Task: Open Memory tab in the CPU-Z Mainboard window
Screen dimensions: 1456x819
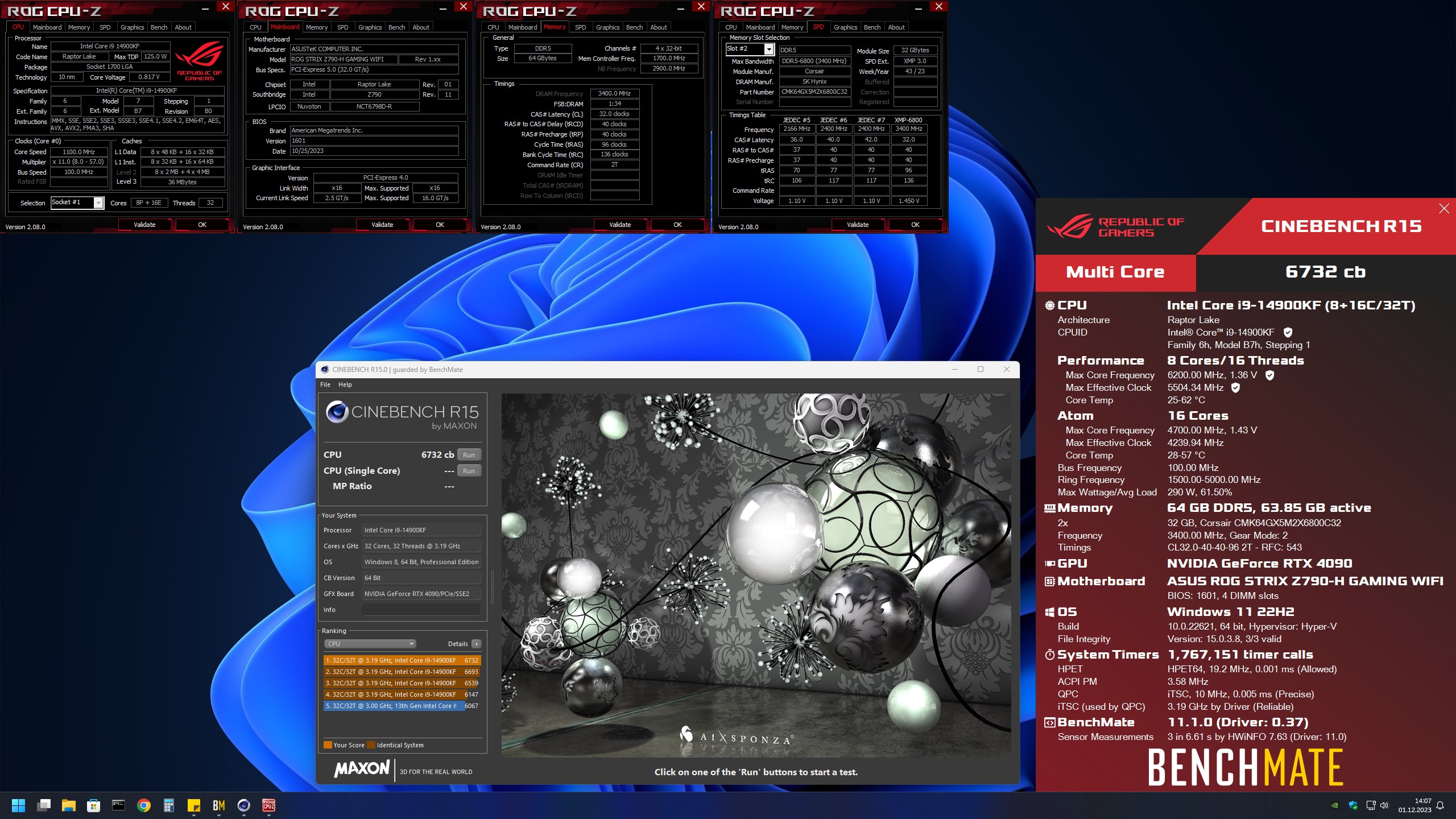Action: (x=317, y=27)
